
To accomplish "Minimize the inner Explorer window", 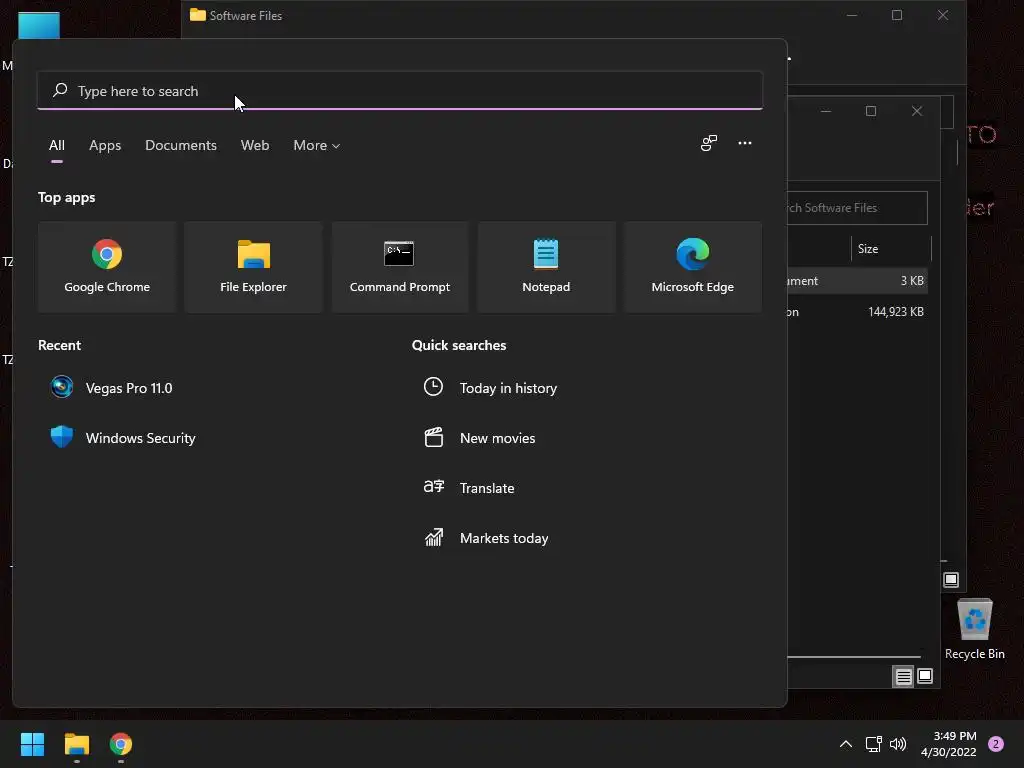I will (x=826, y=111).
